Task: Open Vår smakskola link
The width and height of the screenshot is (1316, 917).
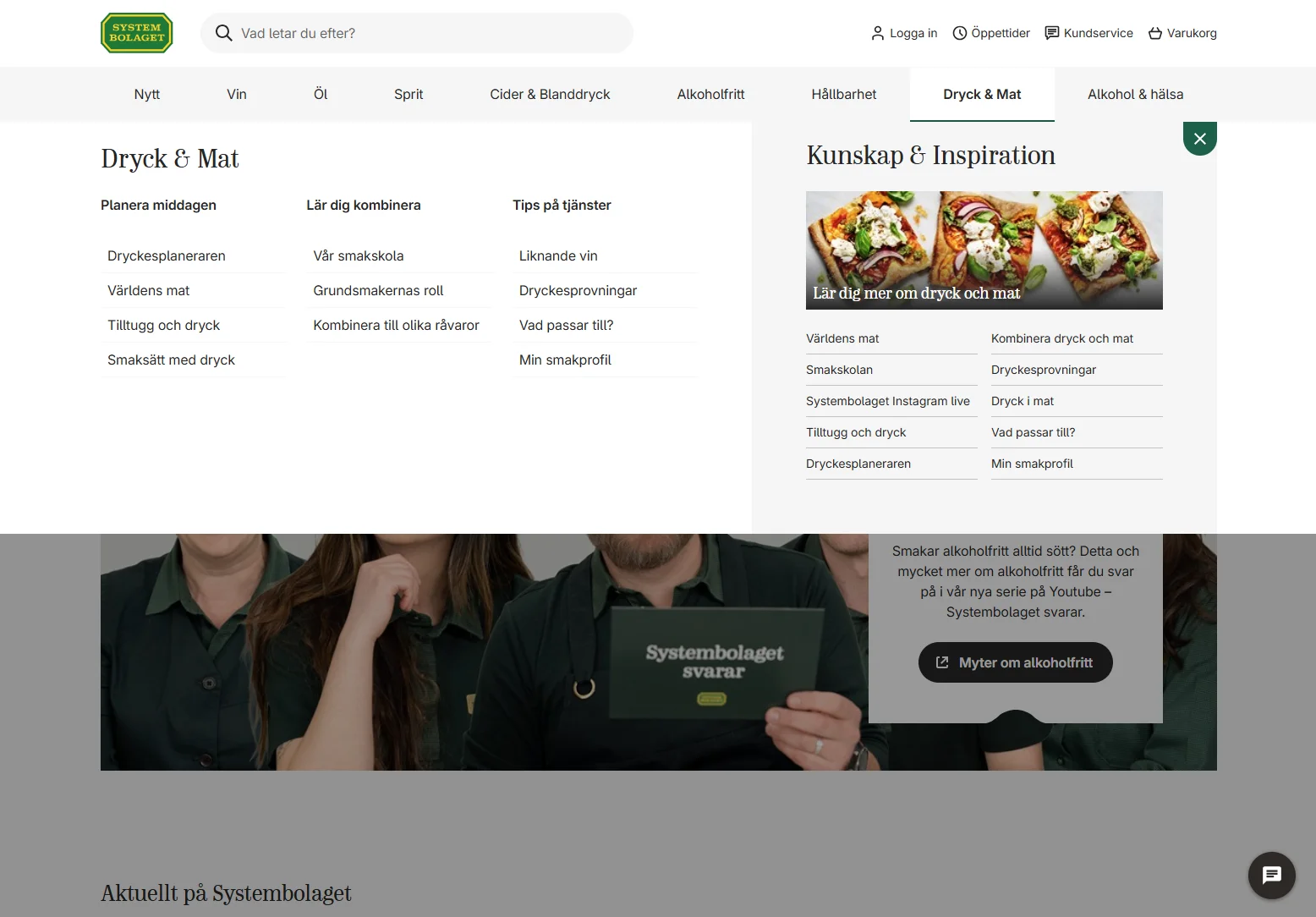Action: point(398,255)
